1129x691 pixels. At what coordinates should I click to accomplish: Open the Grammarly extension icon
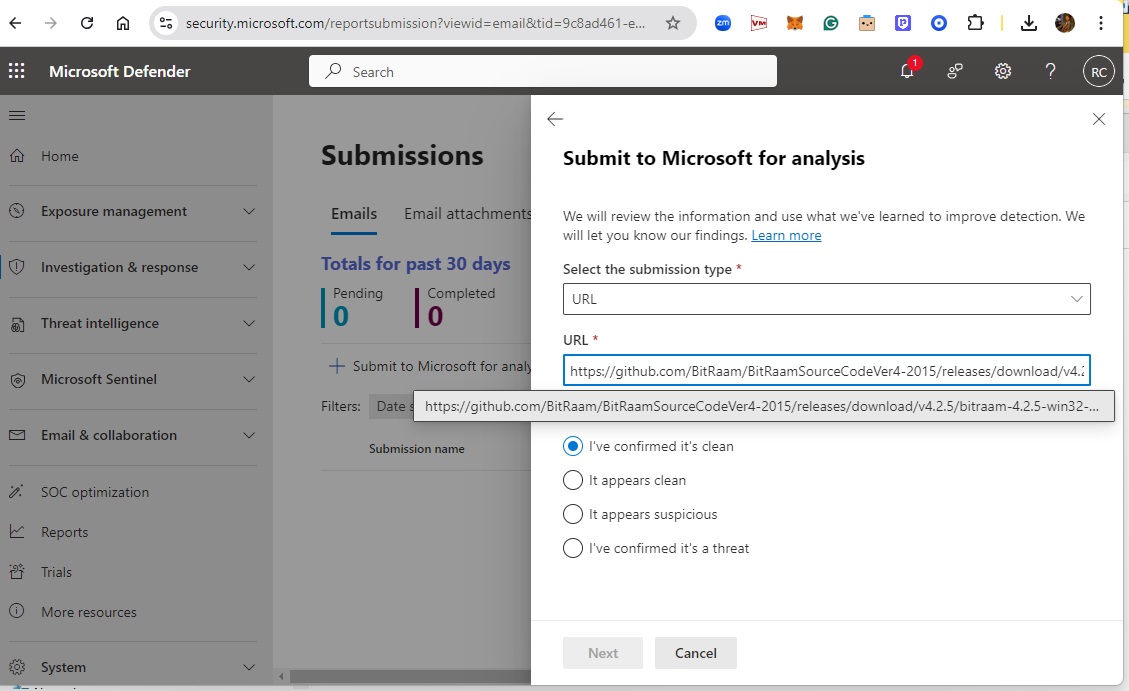830,23
